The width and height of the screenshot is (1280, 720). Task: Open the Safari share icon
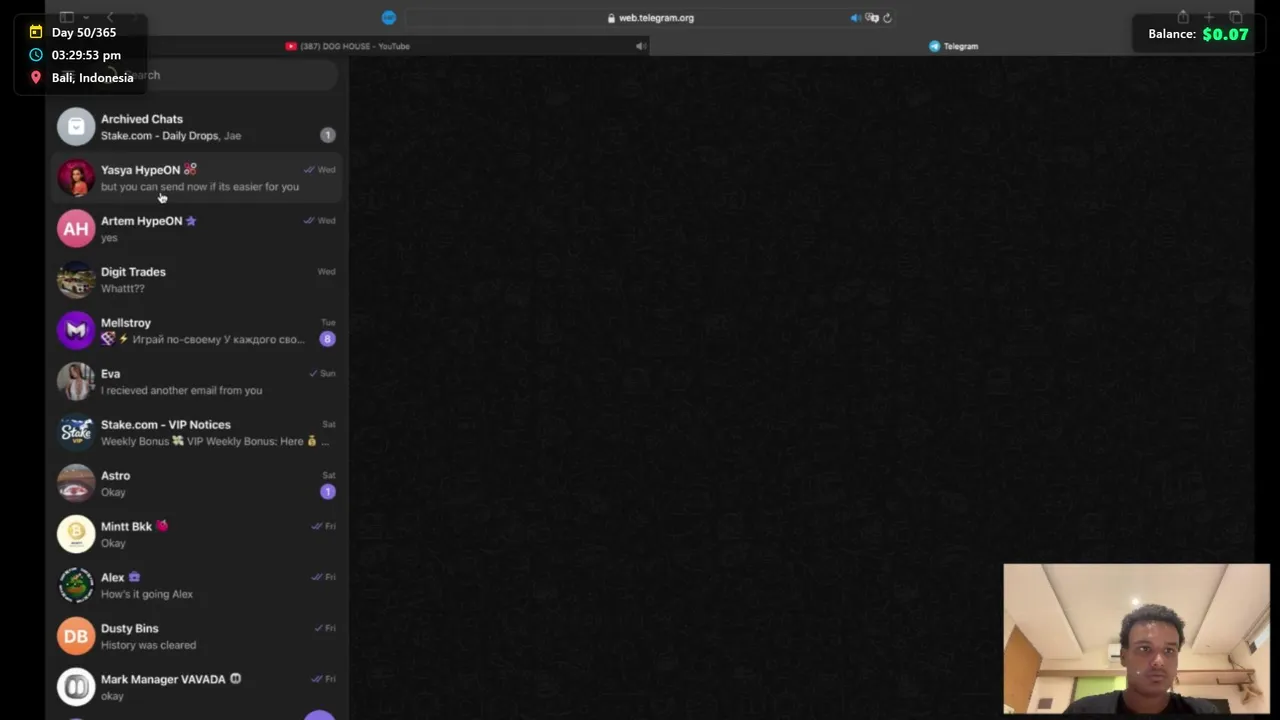click(x=1183, y=17)
